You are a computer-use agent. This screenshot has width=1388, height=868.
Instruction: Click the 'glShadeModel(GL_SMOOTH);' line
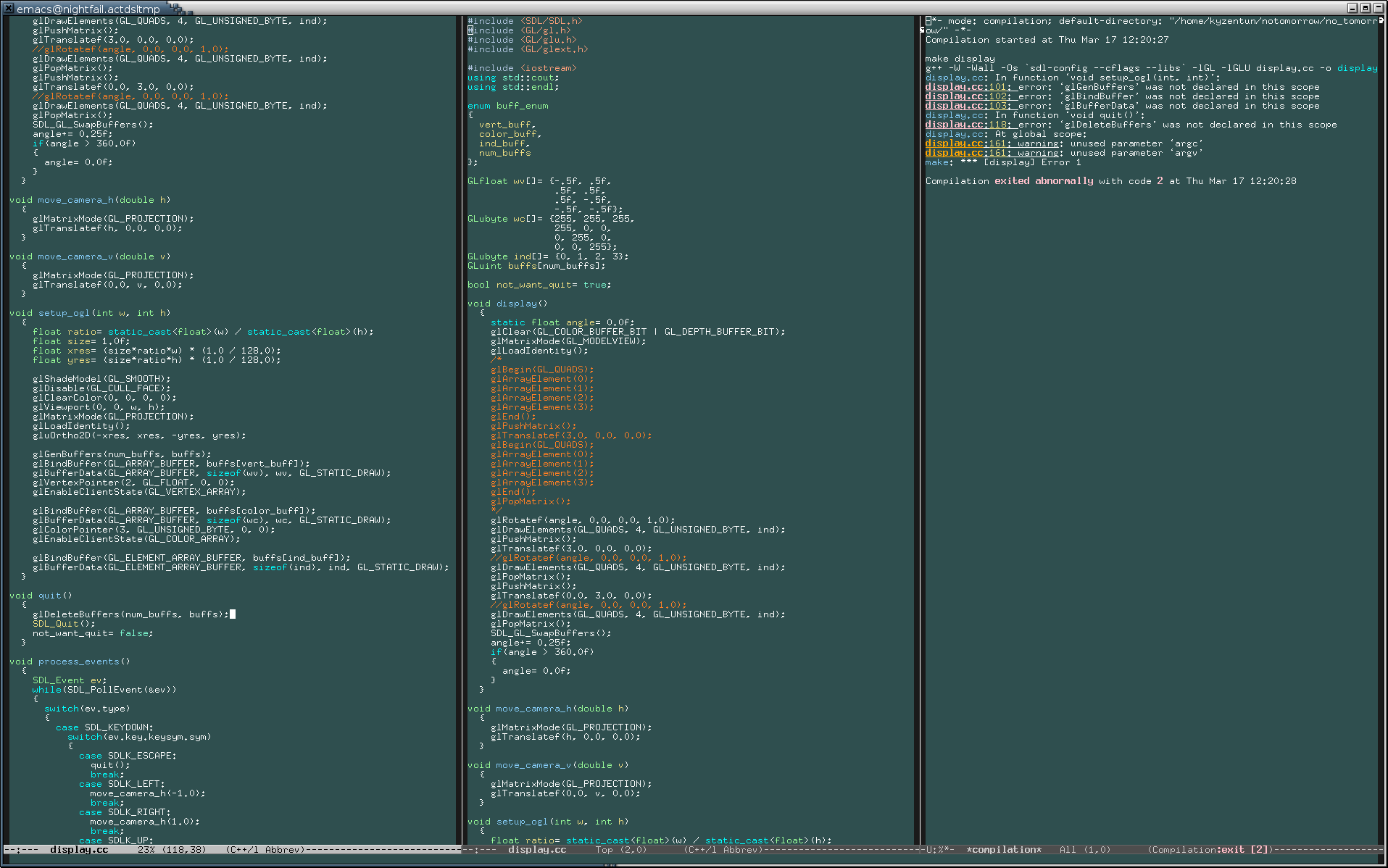101,379
